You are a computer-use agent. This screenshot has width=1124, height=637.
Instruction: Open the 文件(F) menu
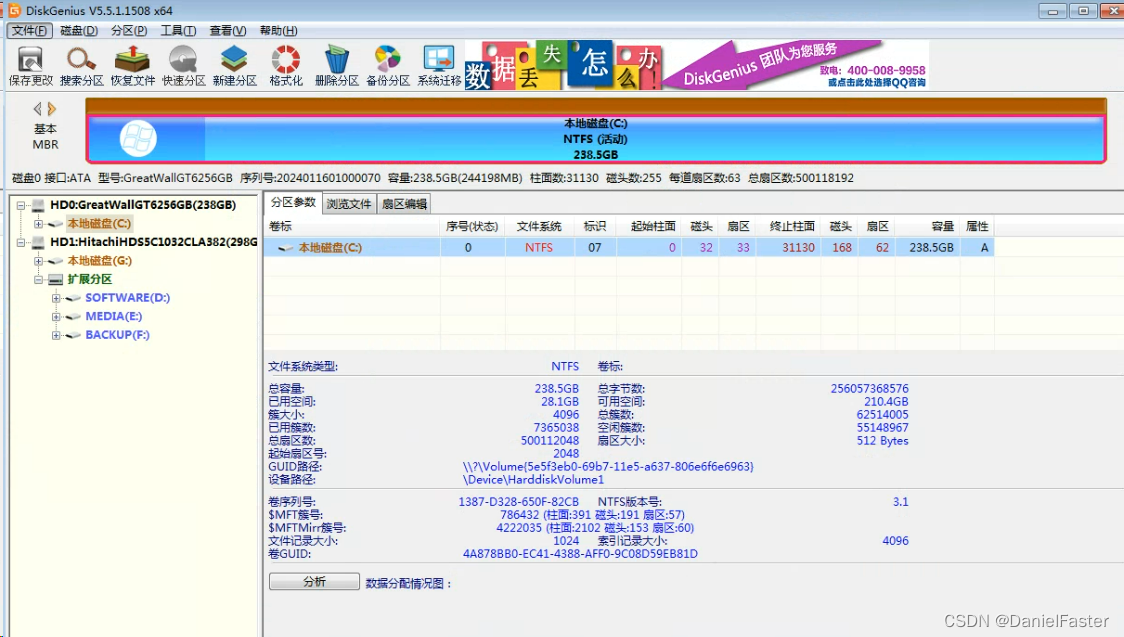point(29,30)
